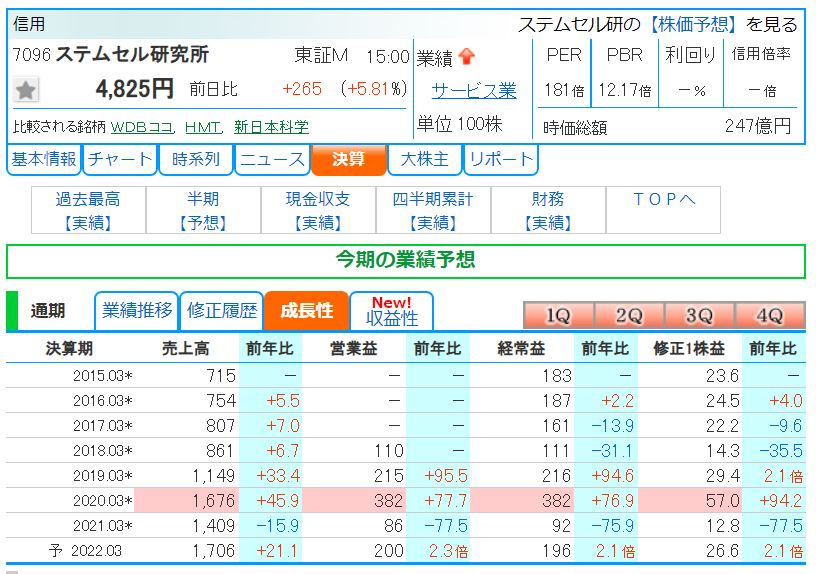The width and height of the screenshot is (816, 574).
Task: Select the 決算 tab
Action: (x=349, y=159)
